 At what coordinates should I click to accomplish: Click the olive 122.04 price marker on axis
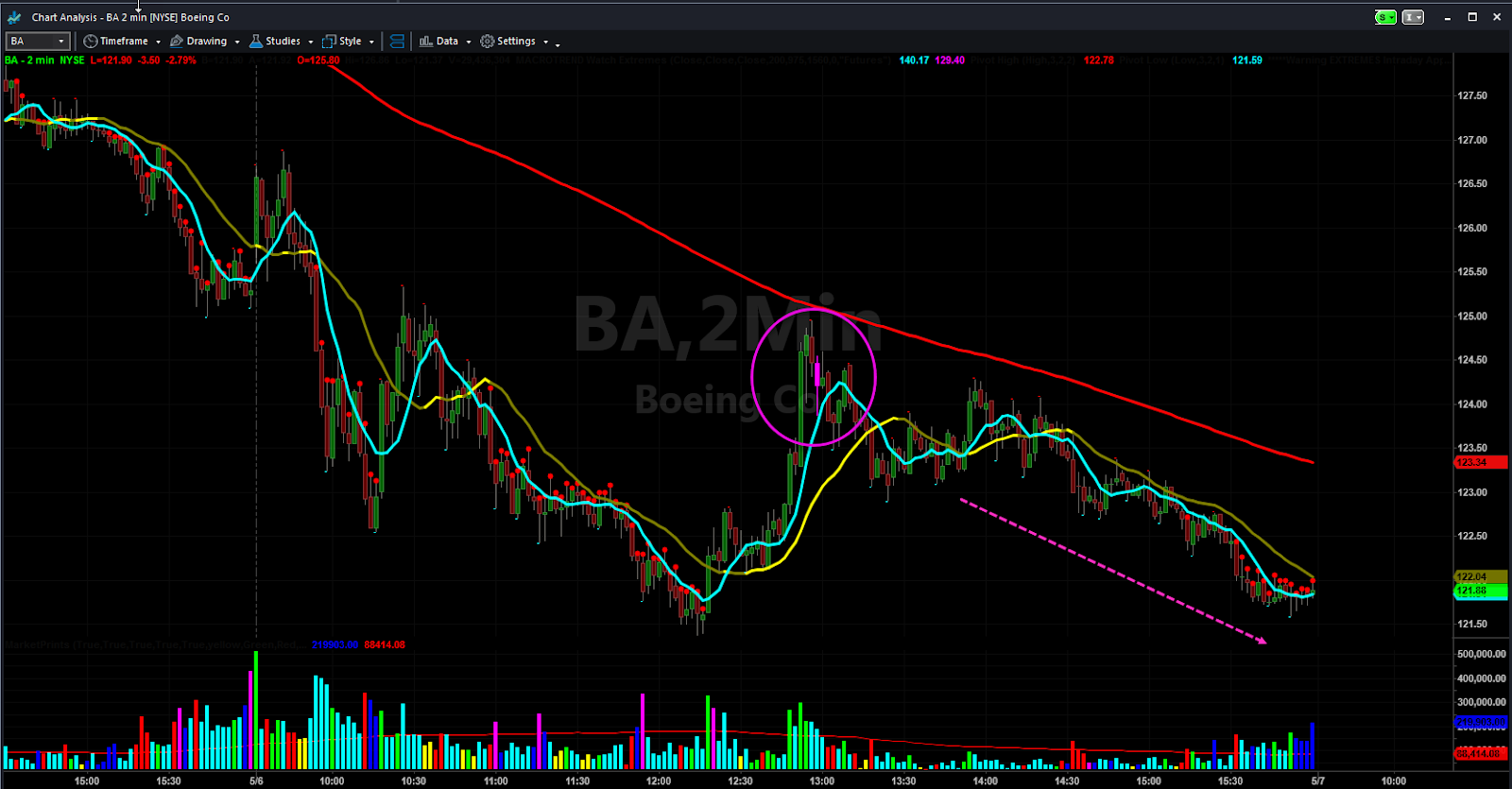click(1480, 576)
